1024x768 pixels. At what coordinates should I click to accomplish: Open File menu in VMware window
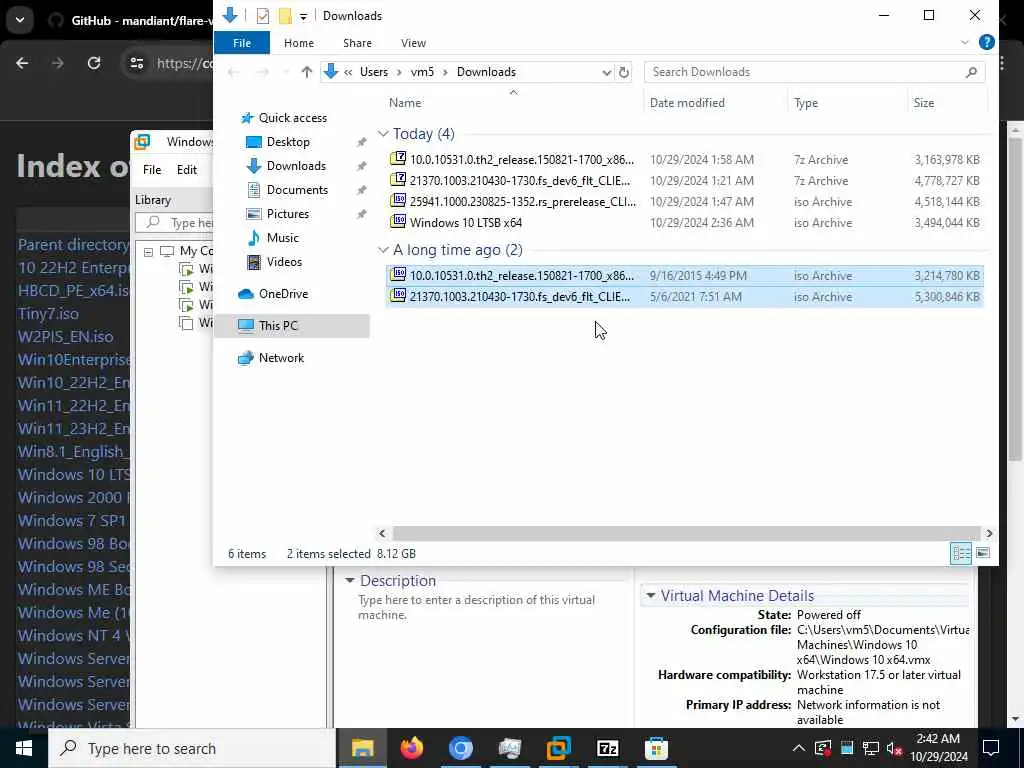coord(152,170)
